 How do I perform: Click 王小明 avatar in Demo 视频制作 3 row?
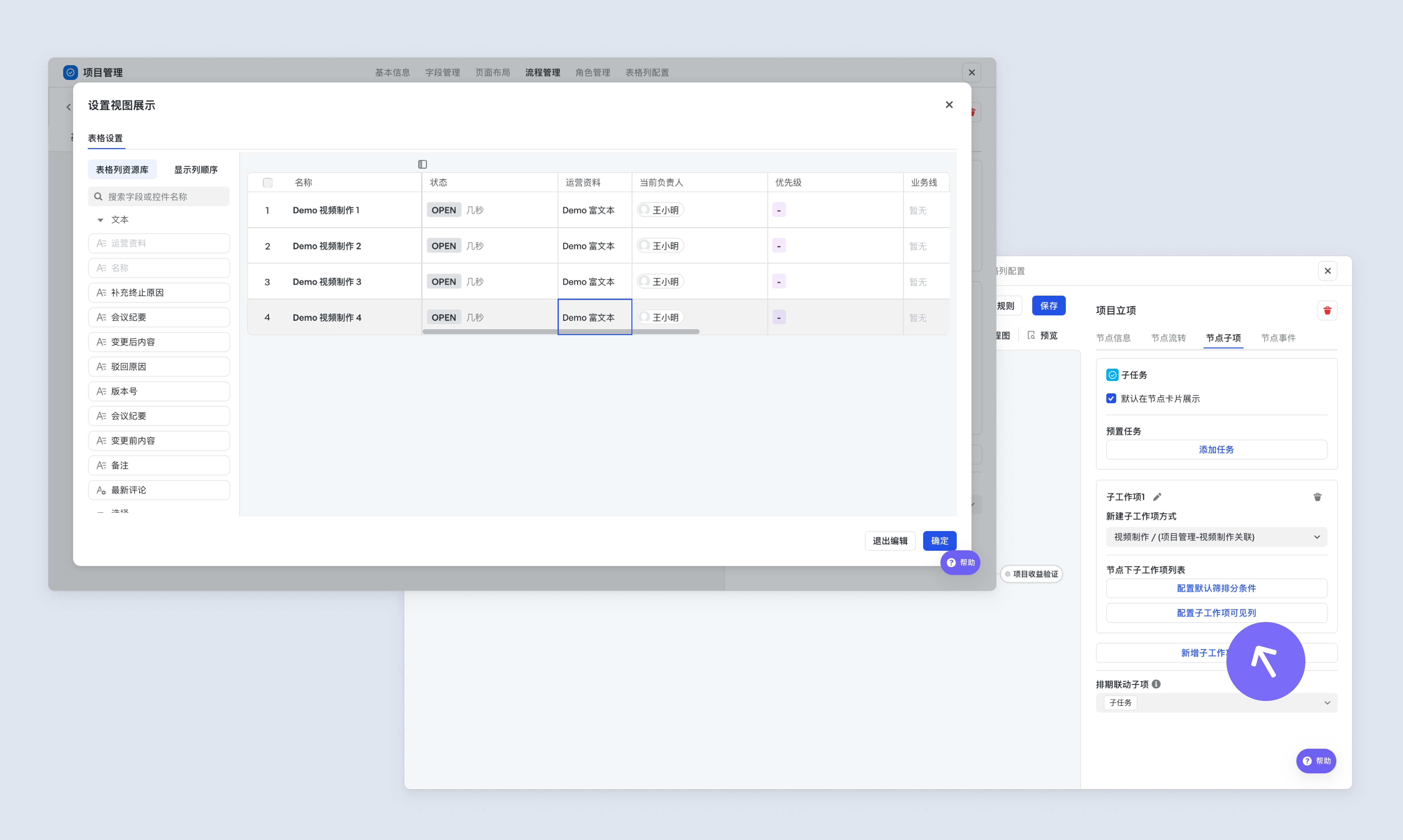point(644,281)
